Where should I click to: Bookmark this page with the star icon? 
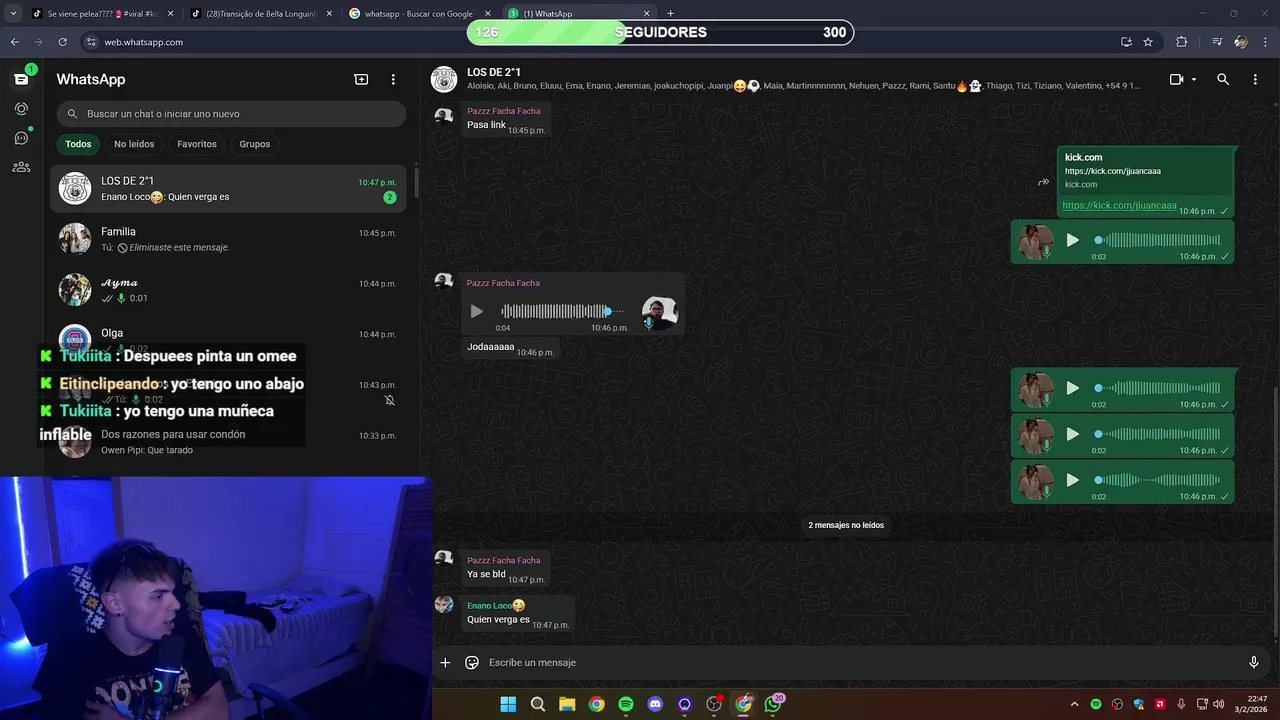pos(1148,42)
